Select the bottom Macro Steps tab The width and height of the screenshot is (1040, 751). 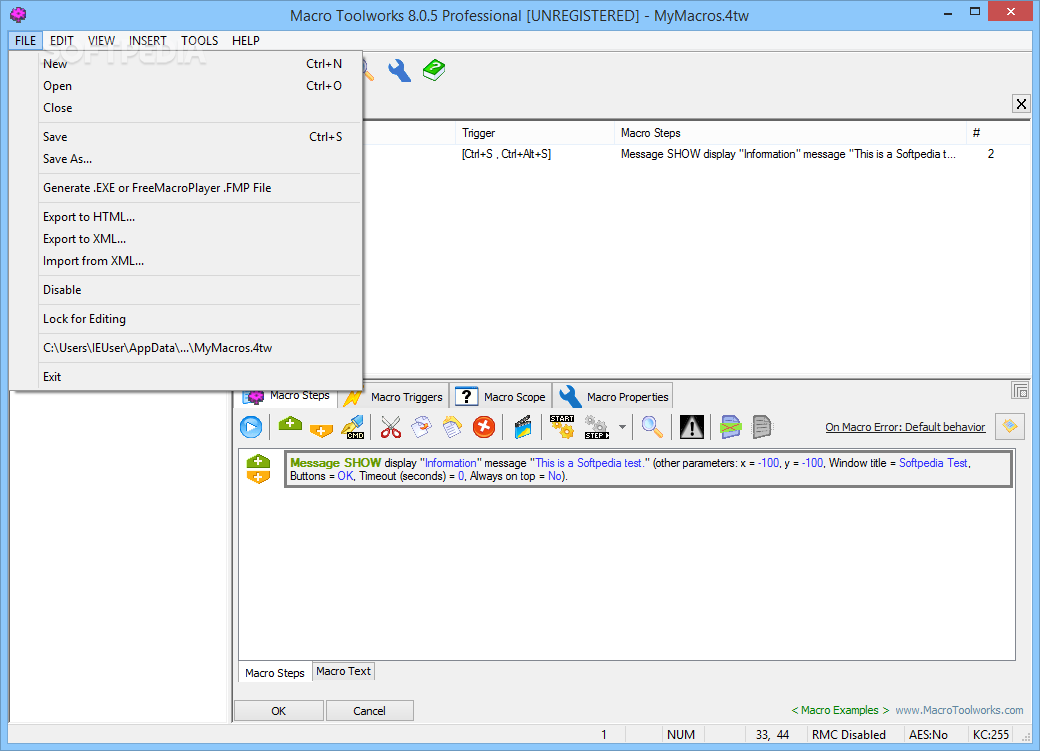coord(275,673)
